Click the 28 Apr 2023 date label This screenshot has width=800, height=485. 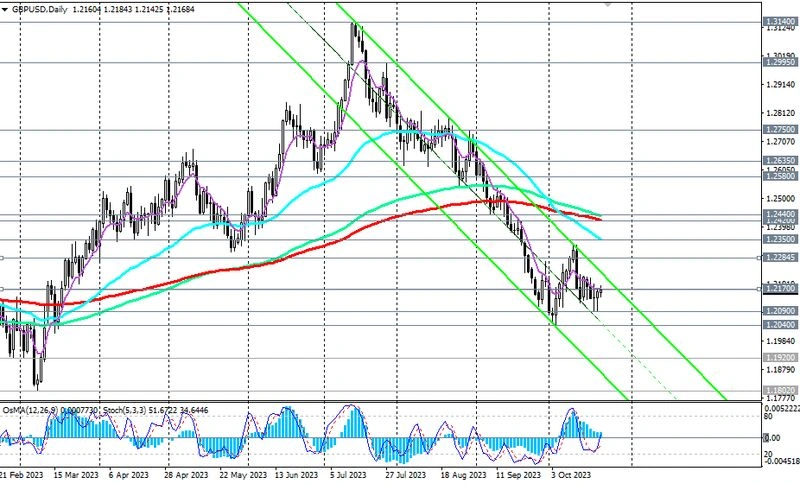tap(187, 475)
